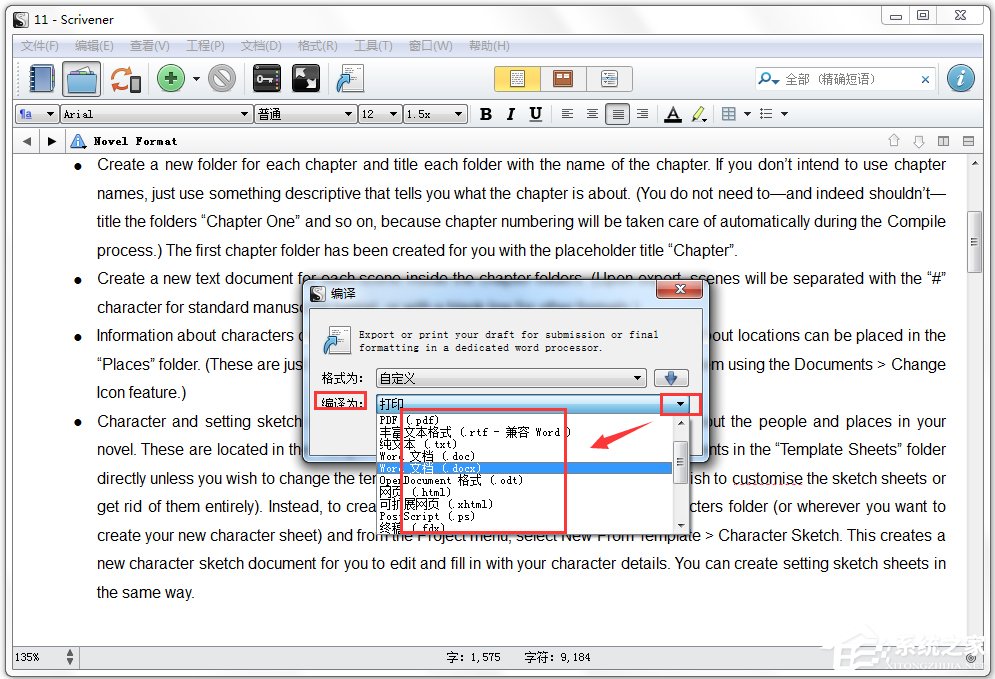995x679 pixels.
Task: Open the 1.5x line spacing dropdown
Action: pos(435,114)
